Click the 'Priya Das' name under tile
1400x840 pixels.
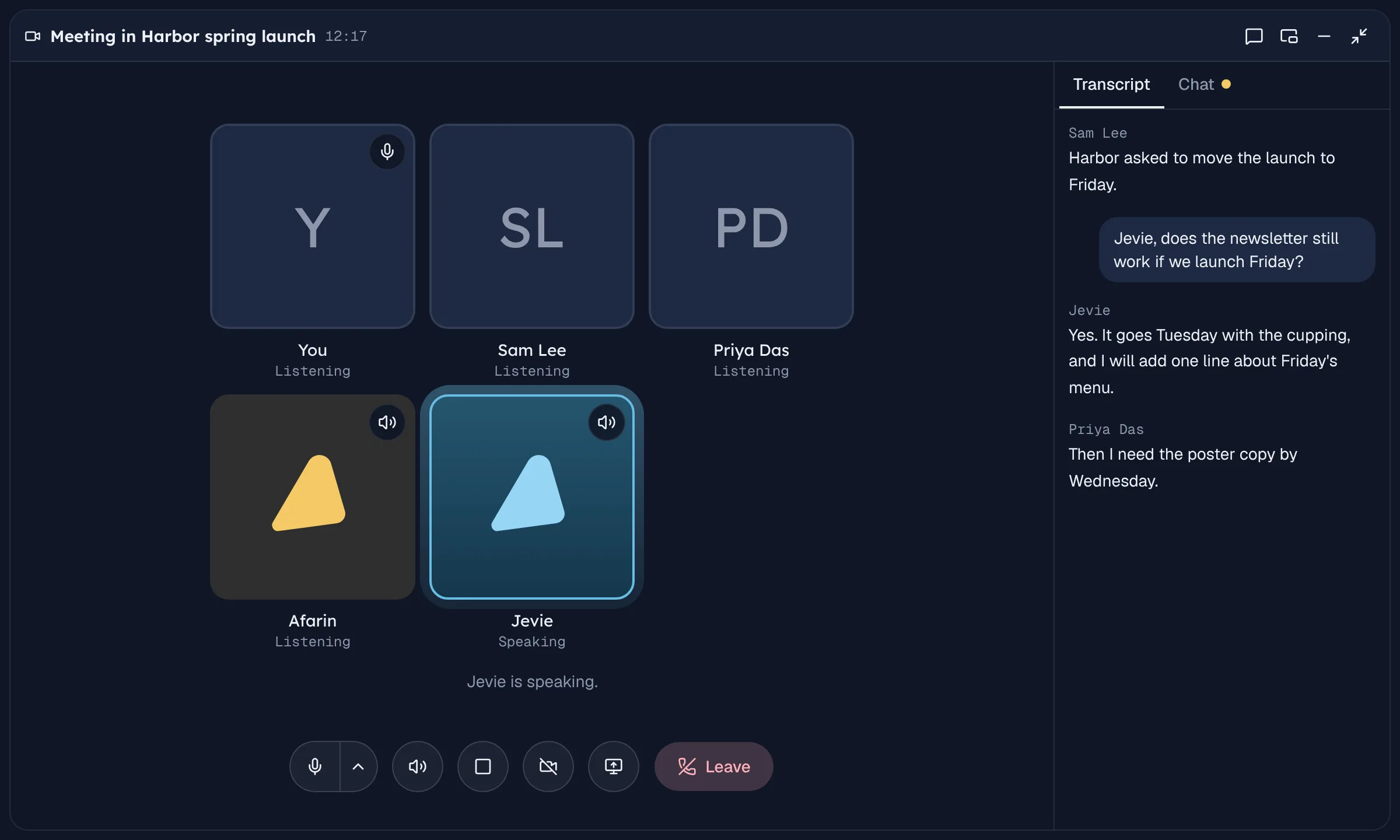[x=751, y=350]
